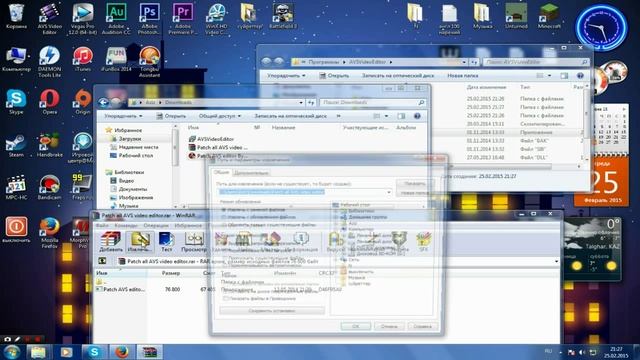640x360 pixels.
Task: Click Открыть in Downloads window toolbar
Action: pos(171,116)
